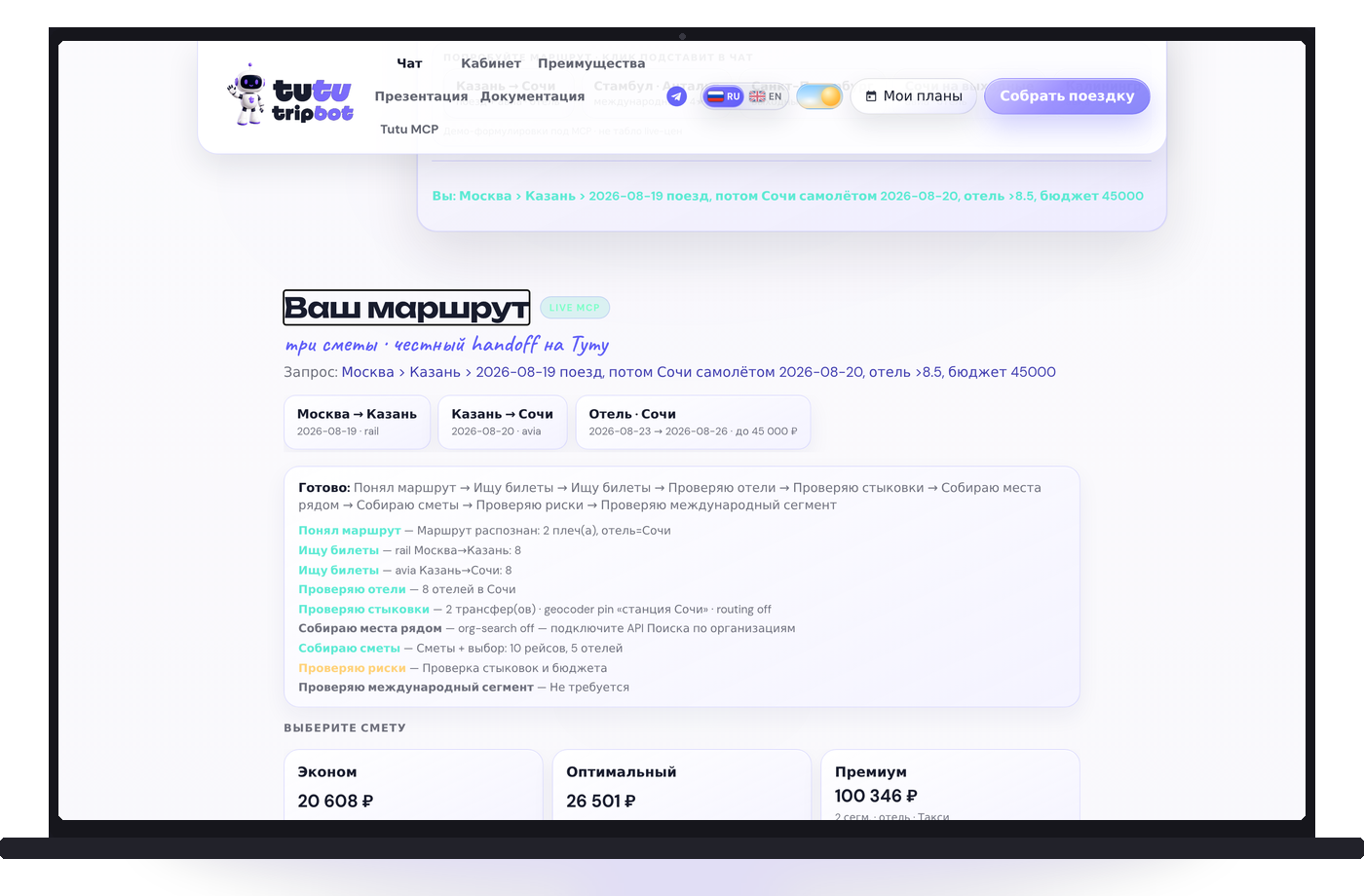Click the Проверяю стыковки status line
1364x896 pixels.
point(535,609)
